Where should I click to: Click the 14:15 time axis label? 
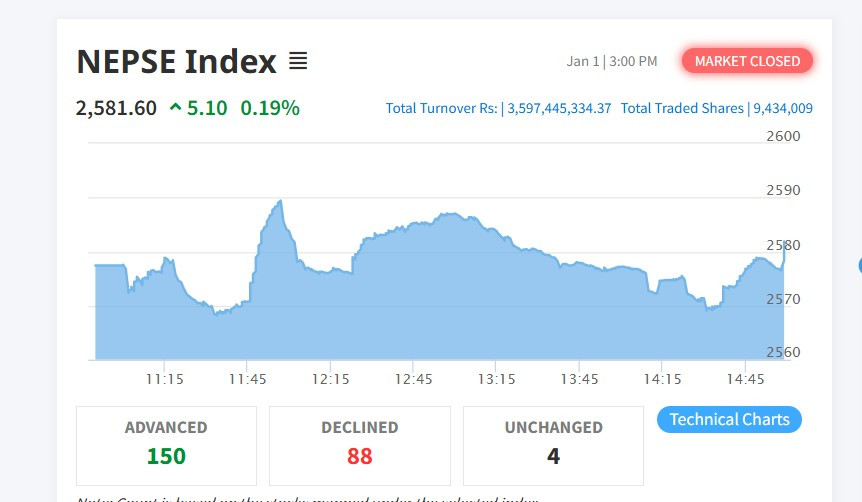(662, 379)
